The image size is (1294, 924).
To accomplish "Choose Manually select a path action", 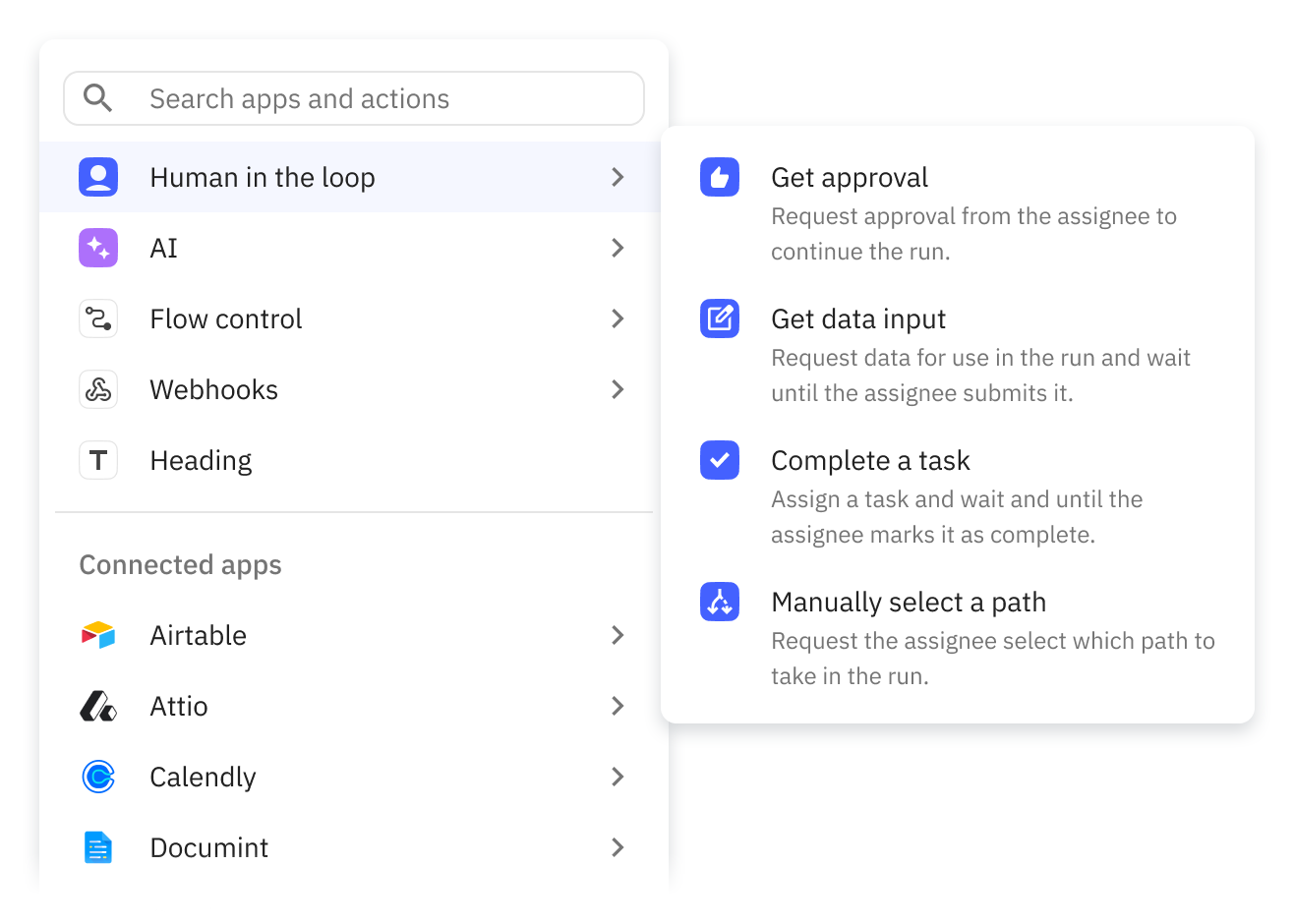I will coord(909,603).
